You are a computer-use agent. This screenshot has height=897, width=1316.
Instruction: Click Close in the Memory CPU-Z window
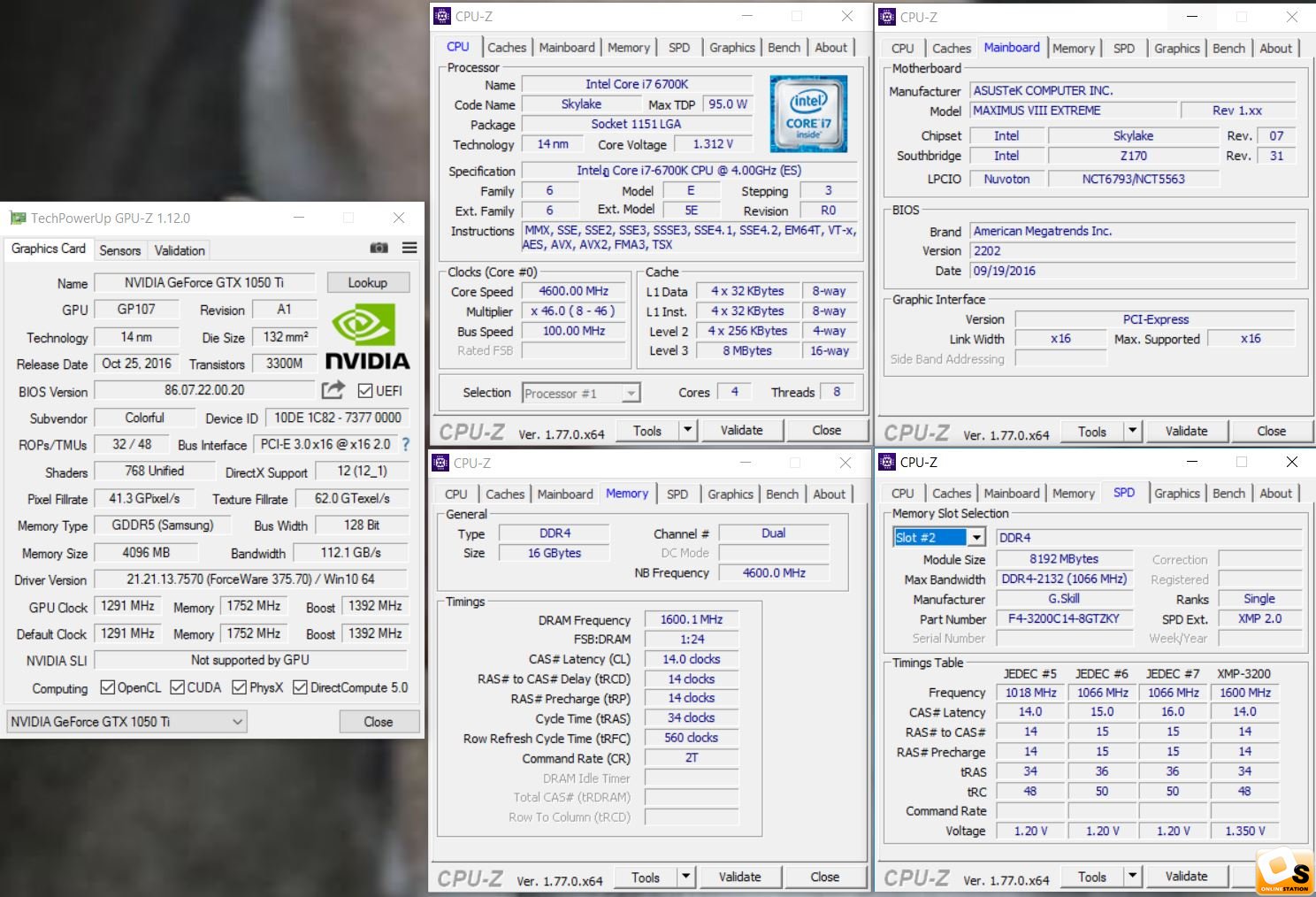point(824,878)
